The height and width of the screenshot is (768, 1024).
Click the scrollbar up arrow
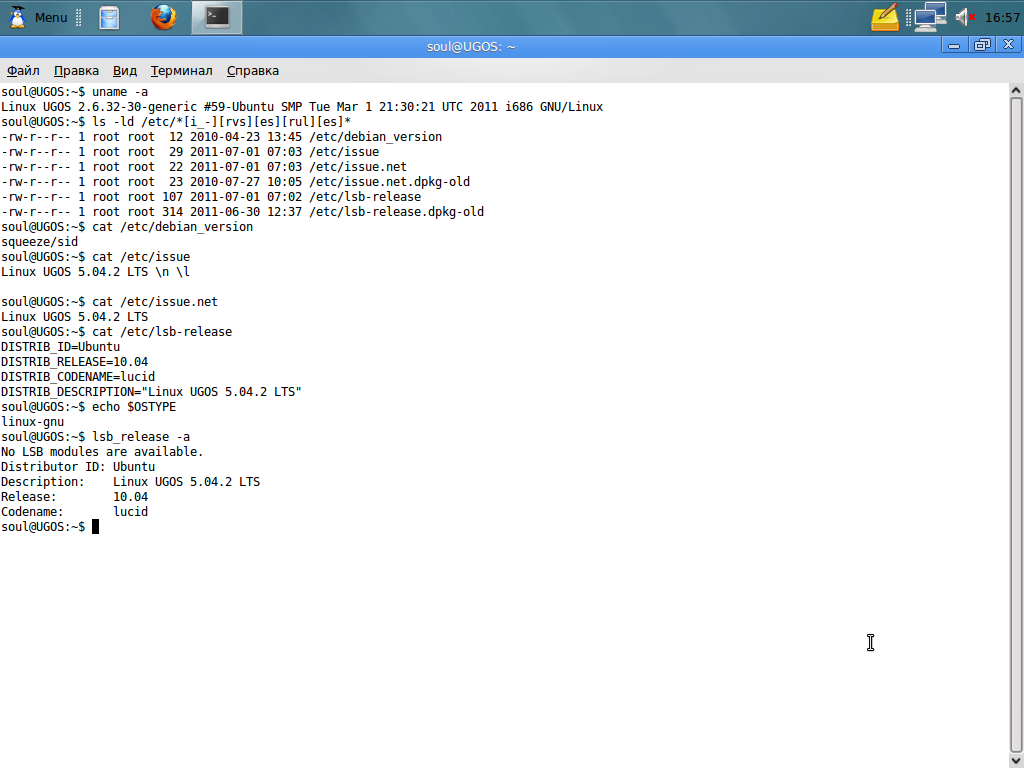click(1016, 89)
